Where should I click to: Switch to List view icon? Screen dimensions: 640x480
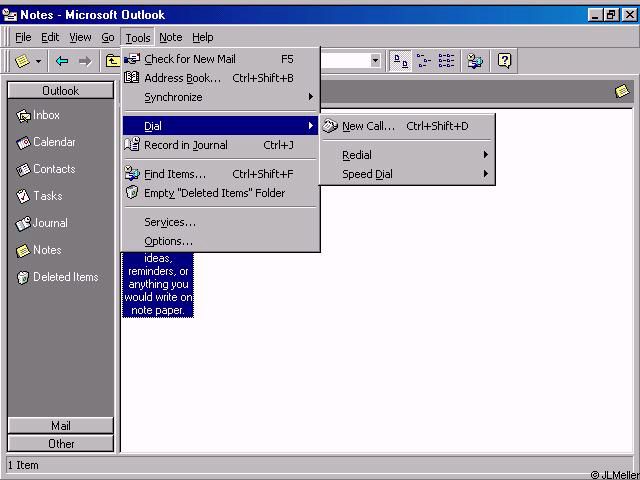pos(446,61)
